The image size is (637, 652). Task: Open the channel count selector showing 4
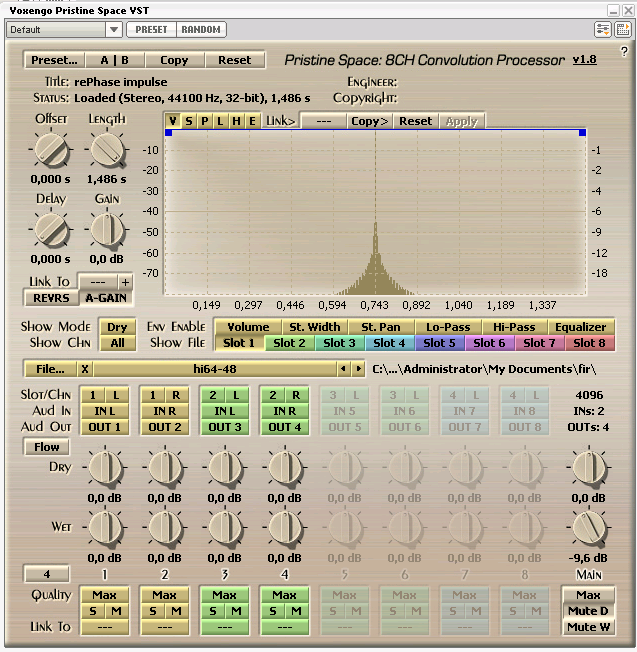pyautogui.click(x=47, y=574)
